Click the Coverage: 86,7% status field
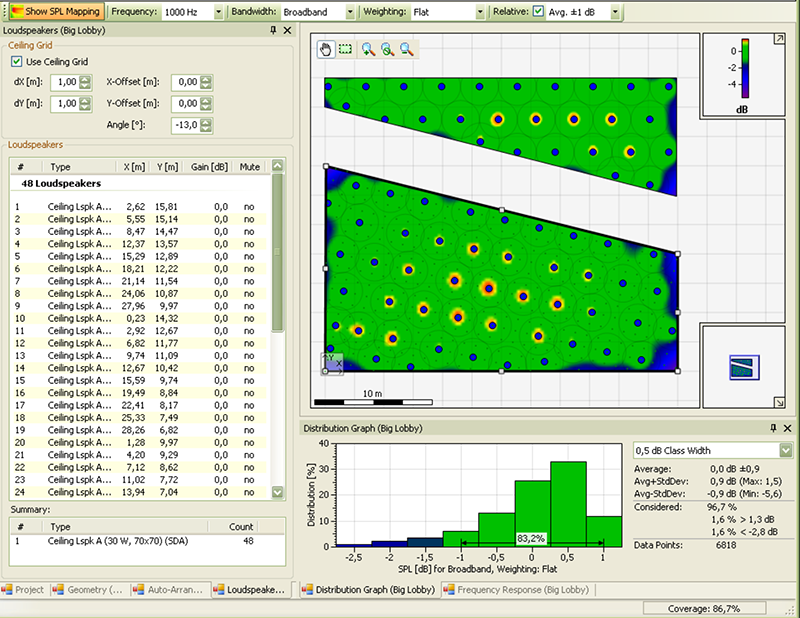The width and height of the screenshot is (800, 618). tap(704, 608)
